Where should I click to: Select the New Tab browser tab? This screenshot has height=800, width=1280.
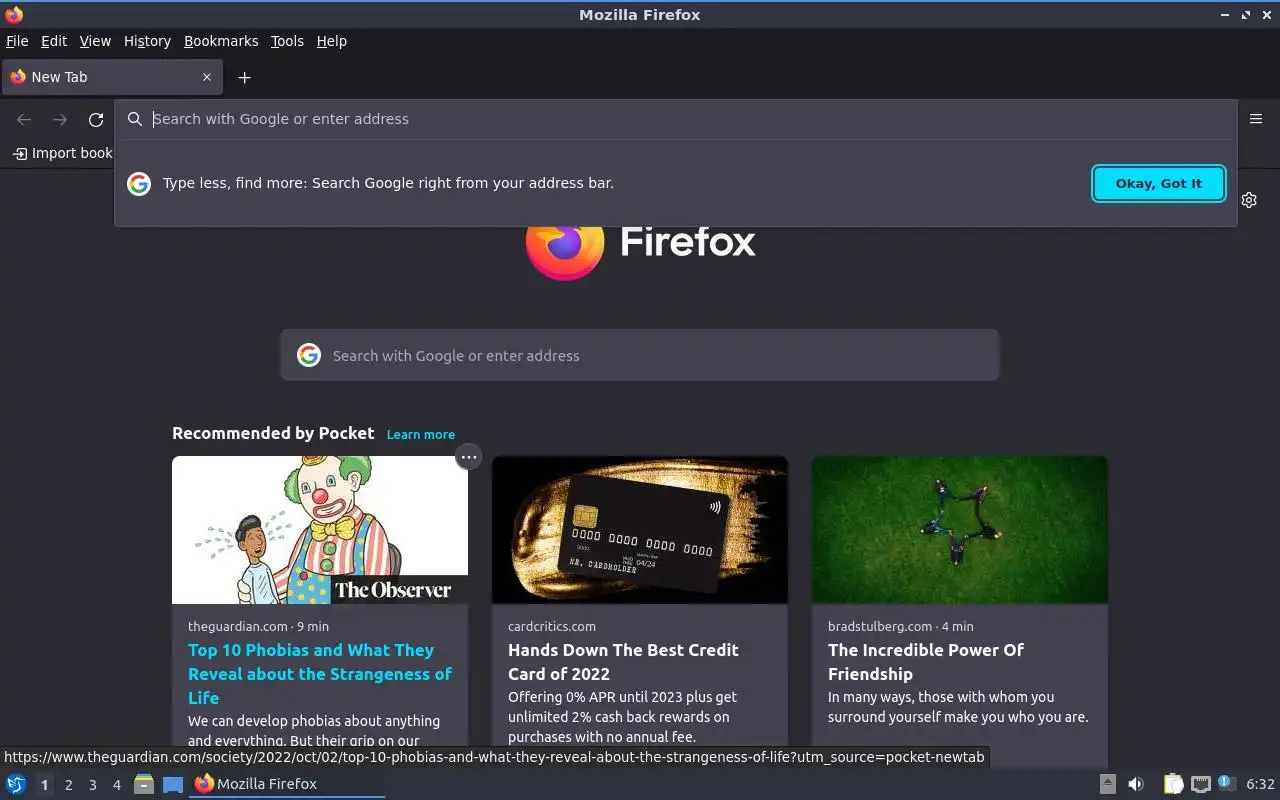[110, 77]
